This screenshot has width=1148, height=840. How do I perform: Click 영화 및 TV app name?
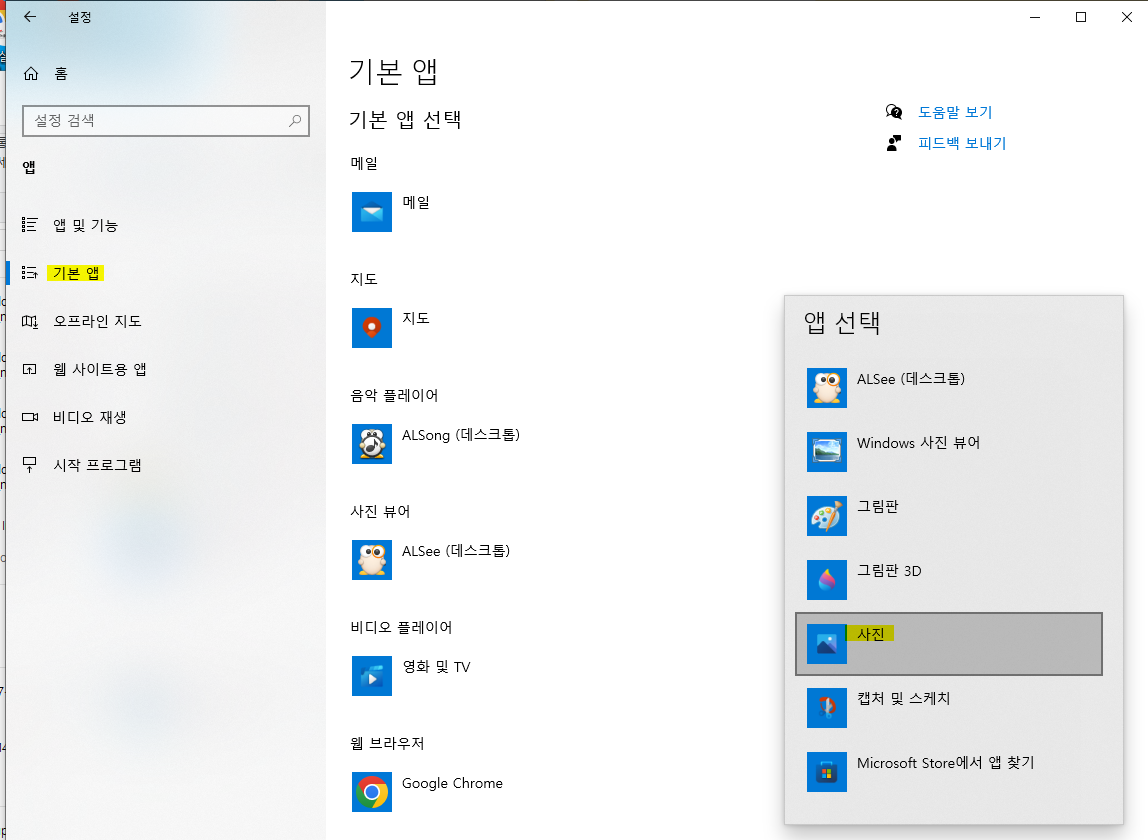coord(436,666)
